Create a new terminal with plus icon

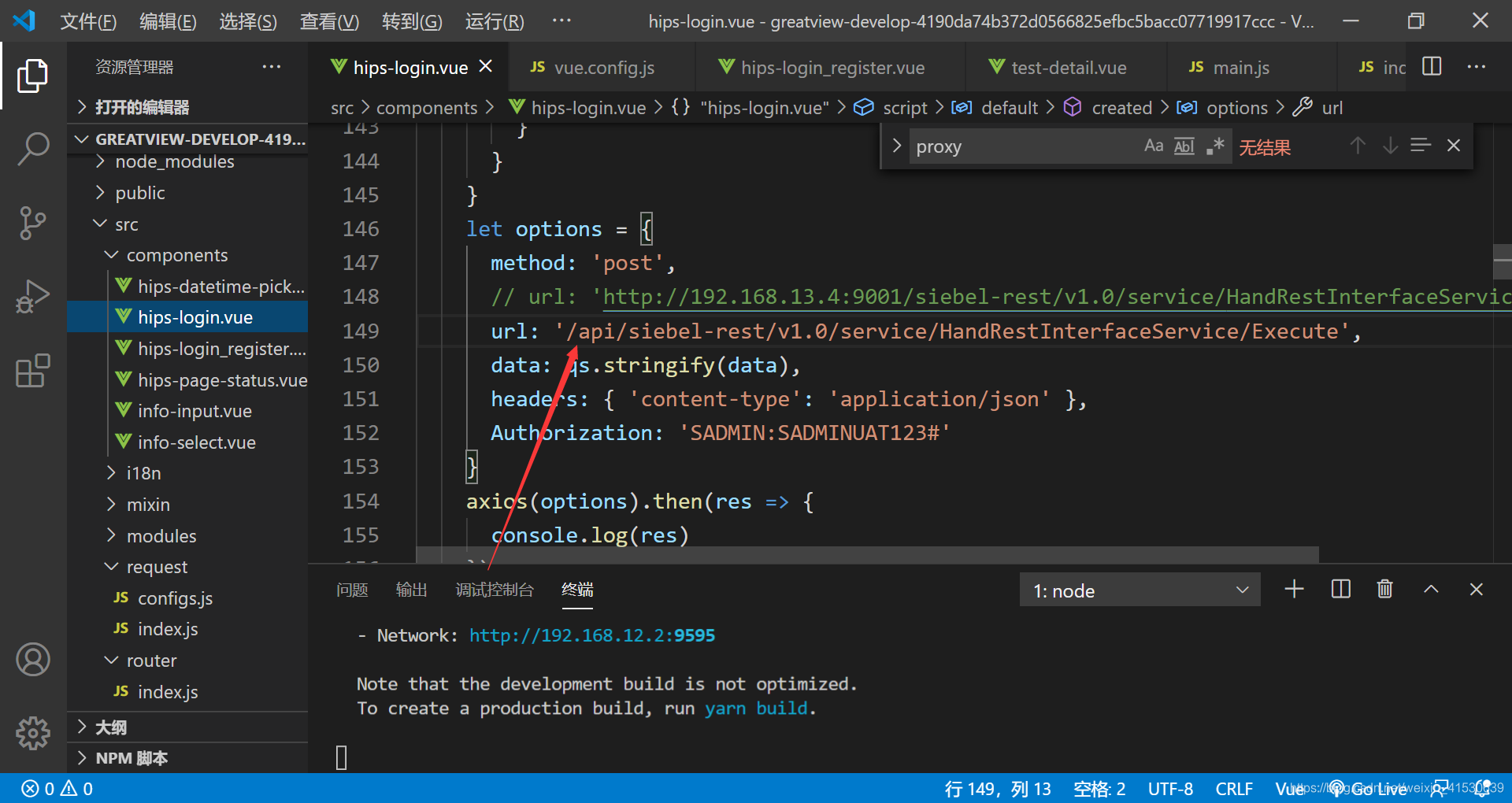(x=1294, y=589)
